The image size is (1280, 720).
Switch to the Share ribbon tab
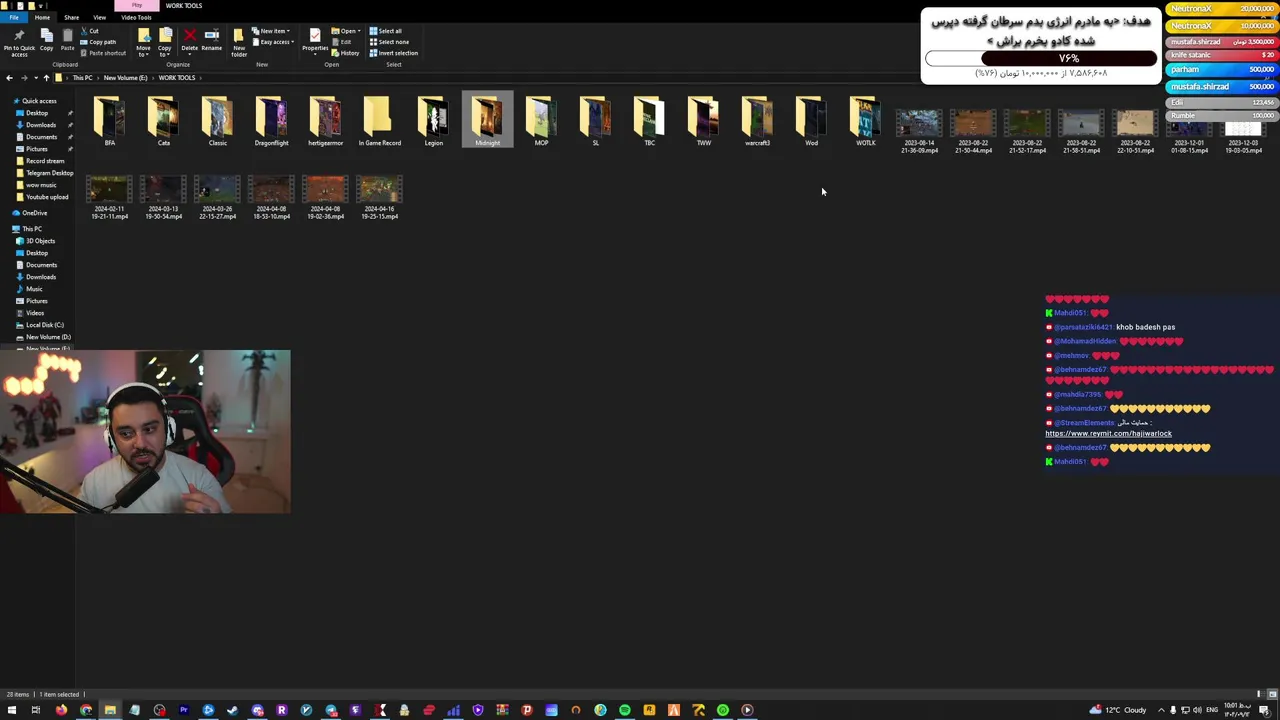[x=71, y=17]
